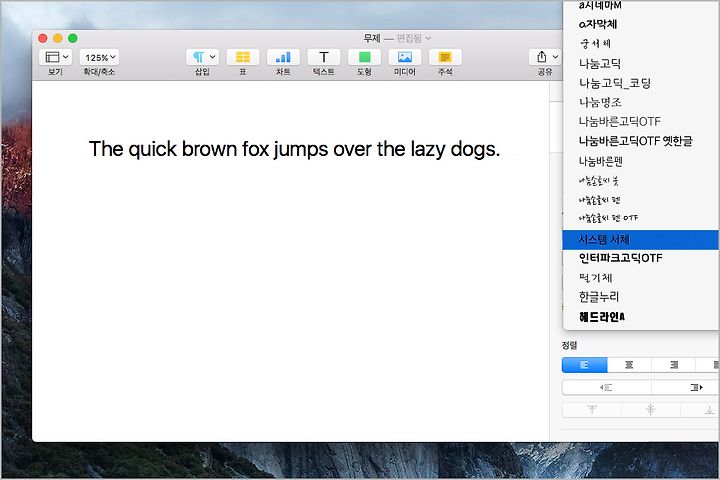Insert a shape with 도형 icon
The height and width of the screenshot is (480, 720).
[364, 57]
